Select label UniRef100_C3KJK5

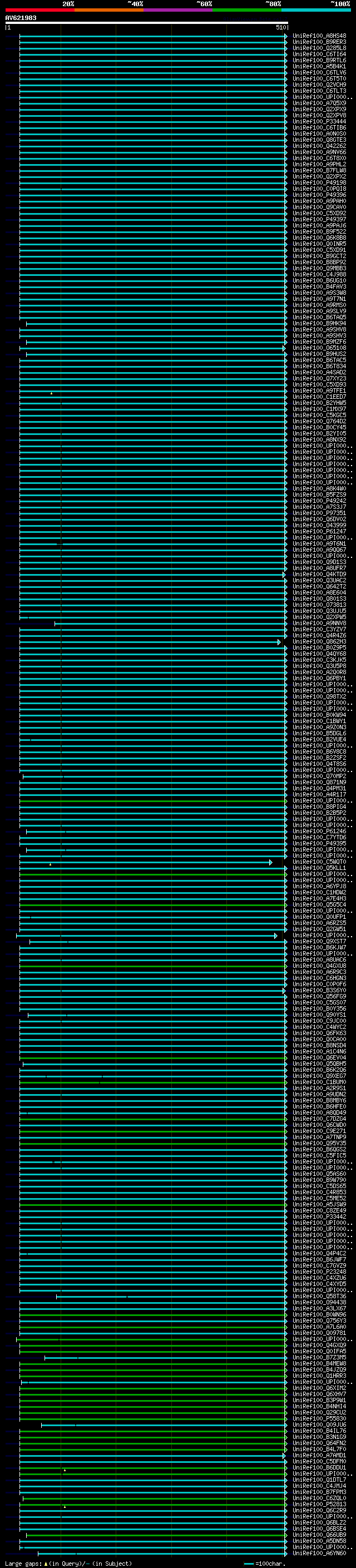[319, 660]
